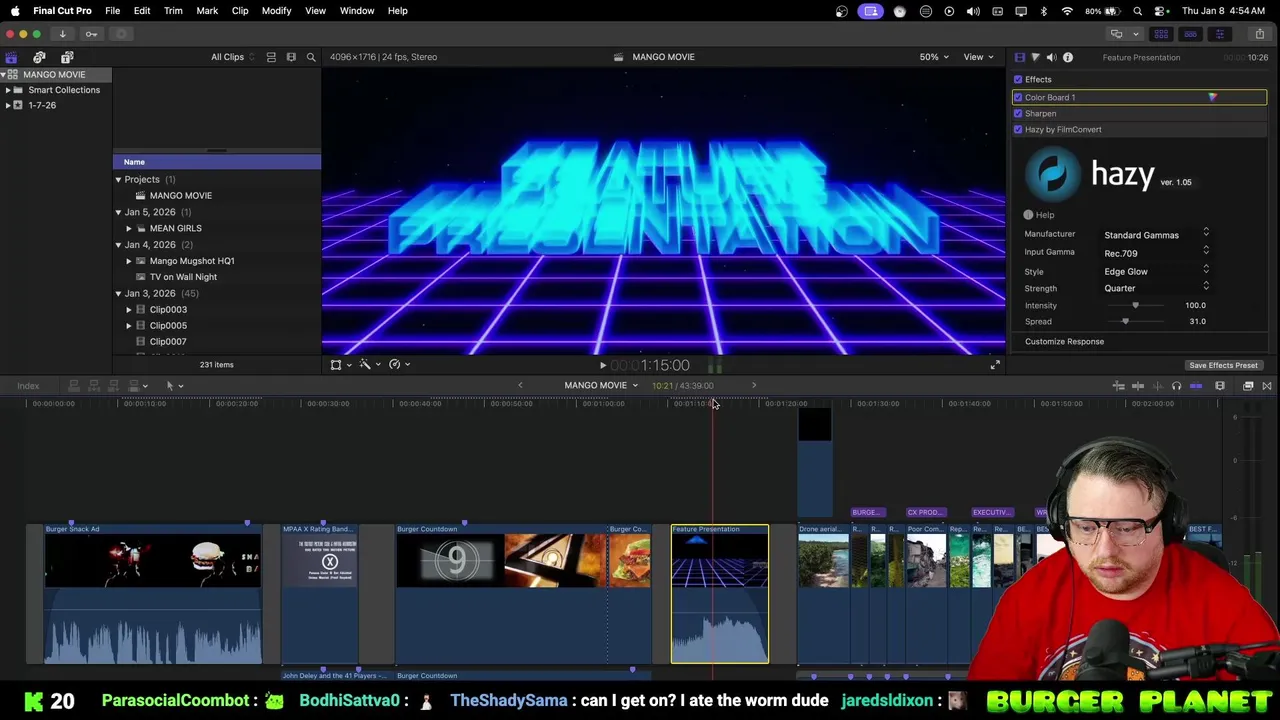Viewport: 1280px width, 720px height.
Task: Open the Modify menu
Action: click(x=276, y=11)
